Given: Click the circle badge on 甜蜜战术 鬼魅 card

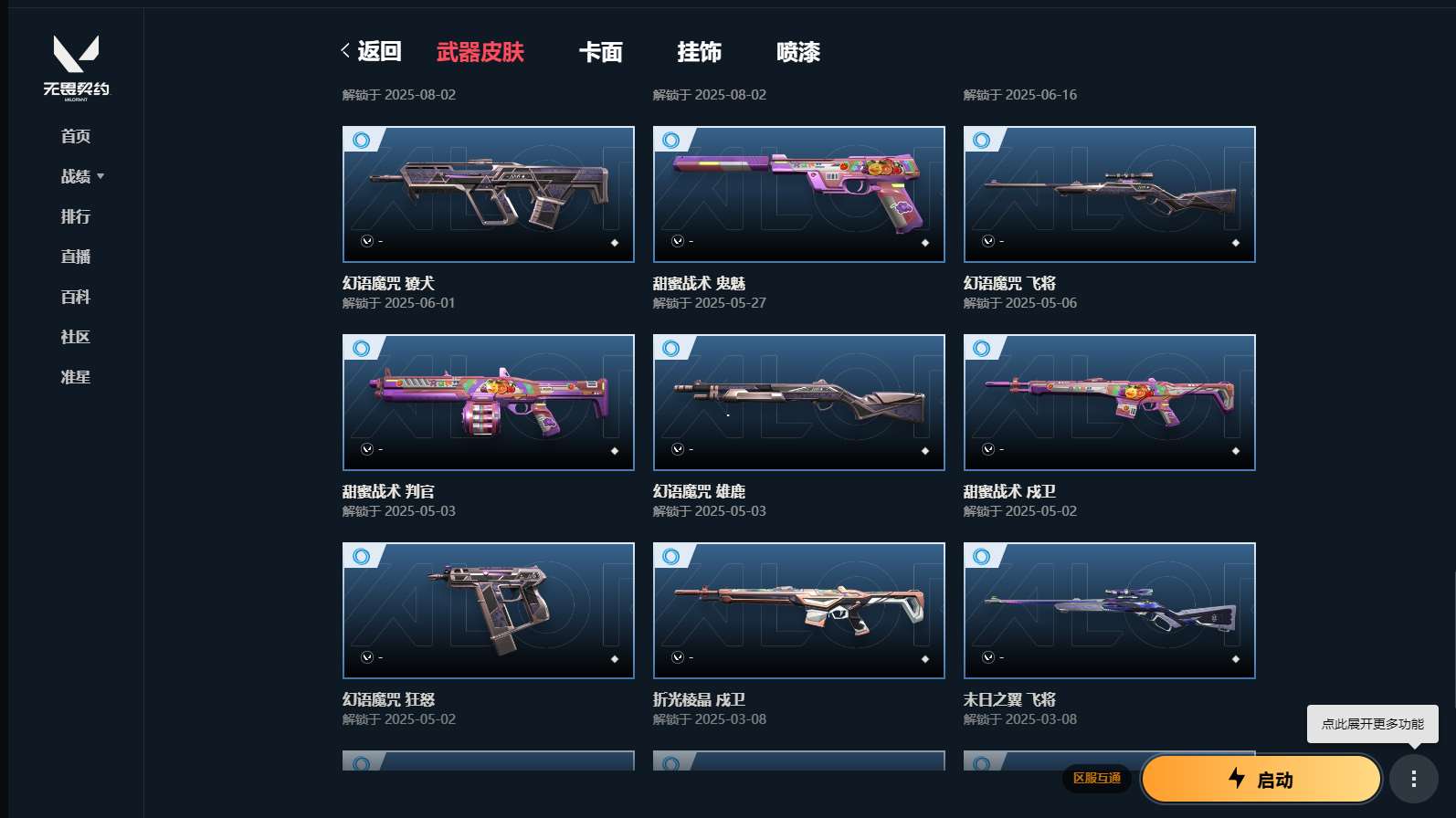Looking at the screenshot, I should click(671, 141).
